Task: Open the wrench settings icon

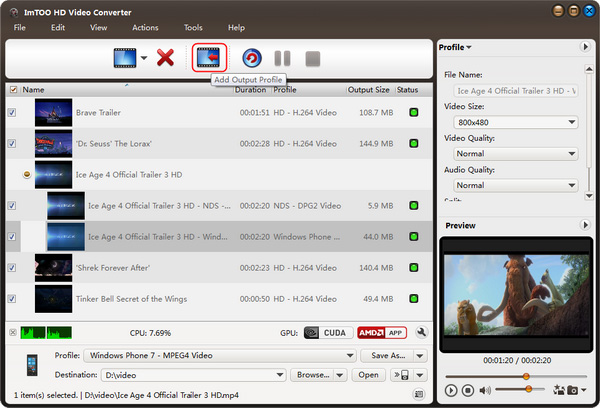Action: coord(421,332)
